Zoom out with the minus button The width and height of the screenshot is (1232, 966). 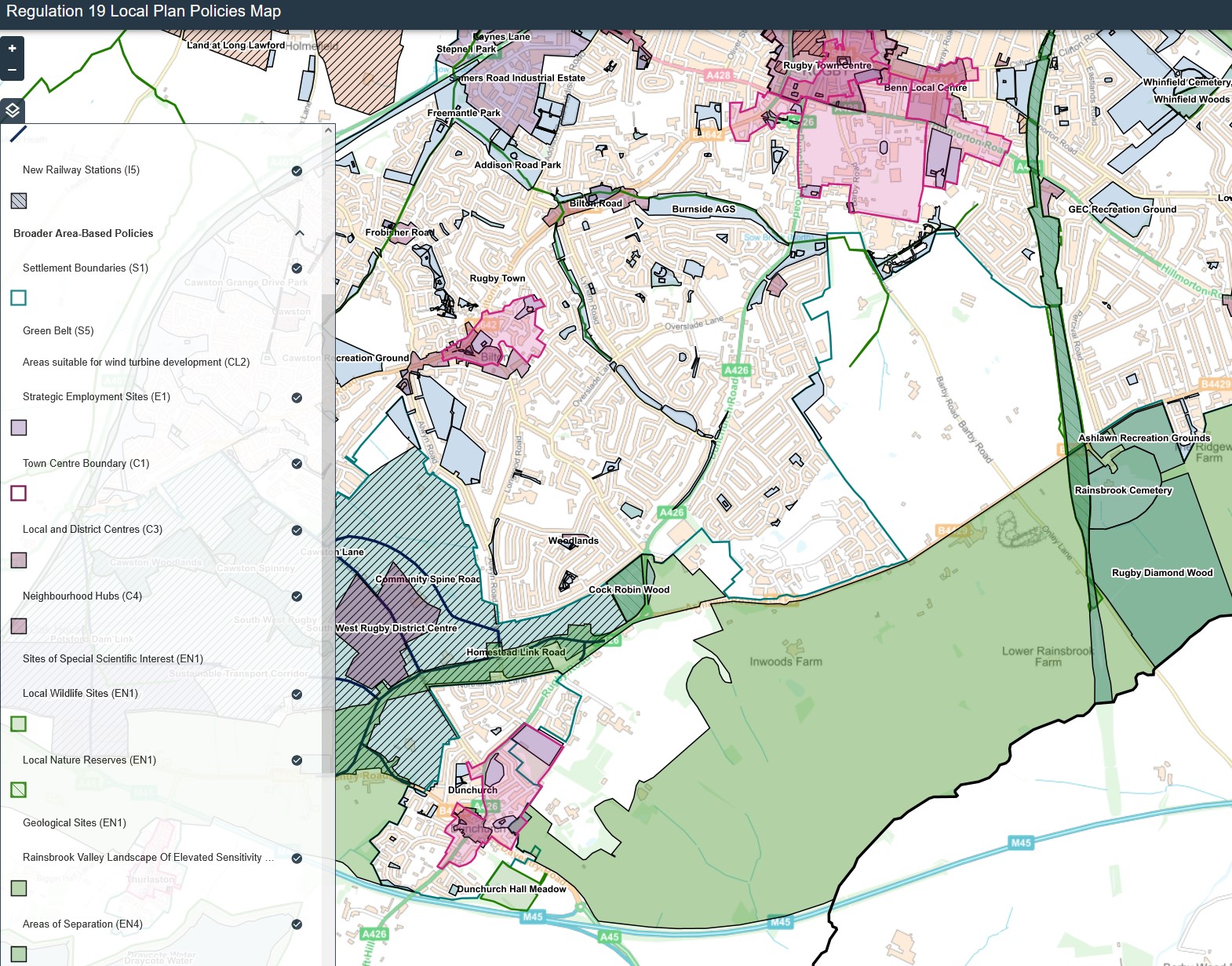click(12, 70)
